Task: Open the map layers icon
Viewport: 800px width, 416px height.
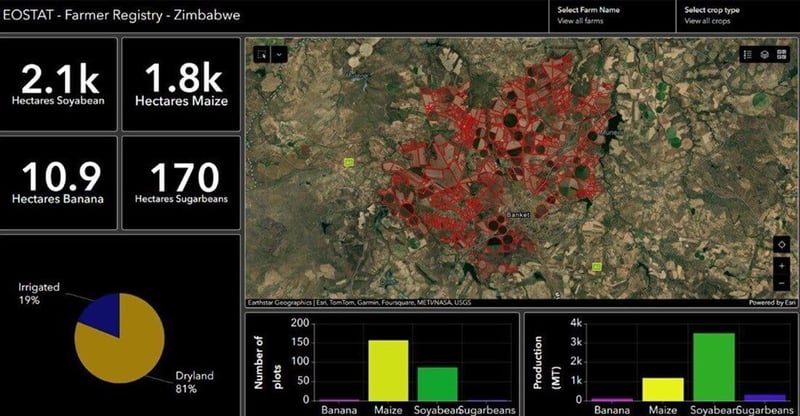Action: tap(764, 54)
